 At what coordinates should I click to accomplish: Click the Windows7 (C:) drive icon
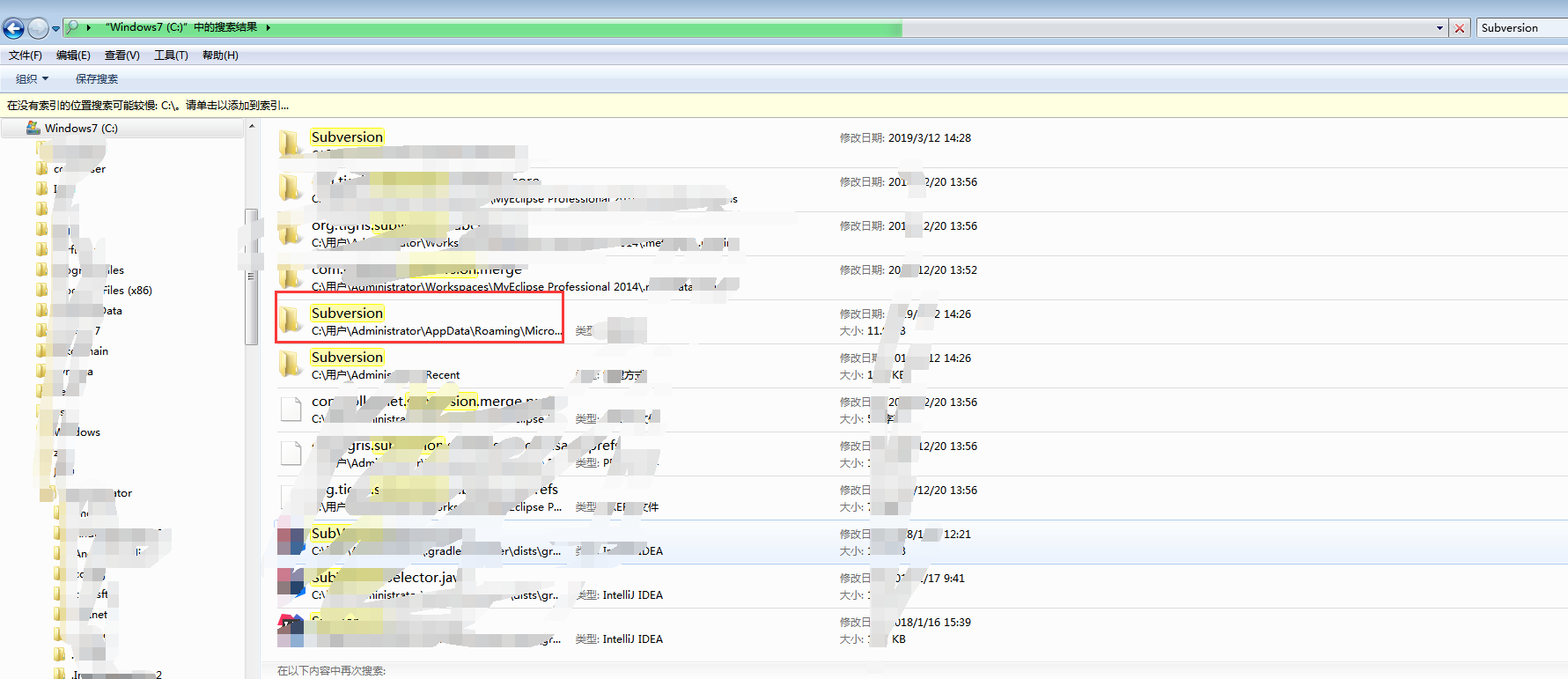(33, 128)
